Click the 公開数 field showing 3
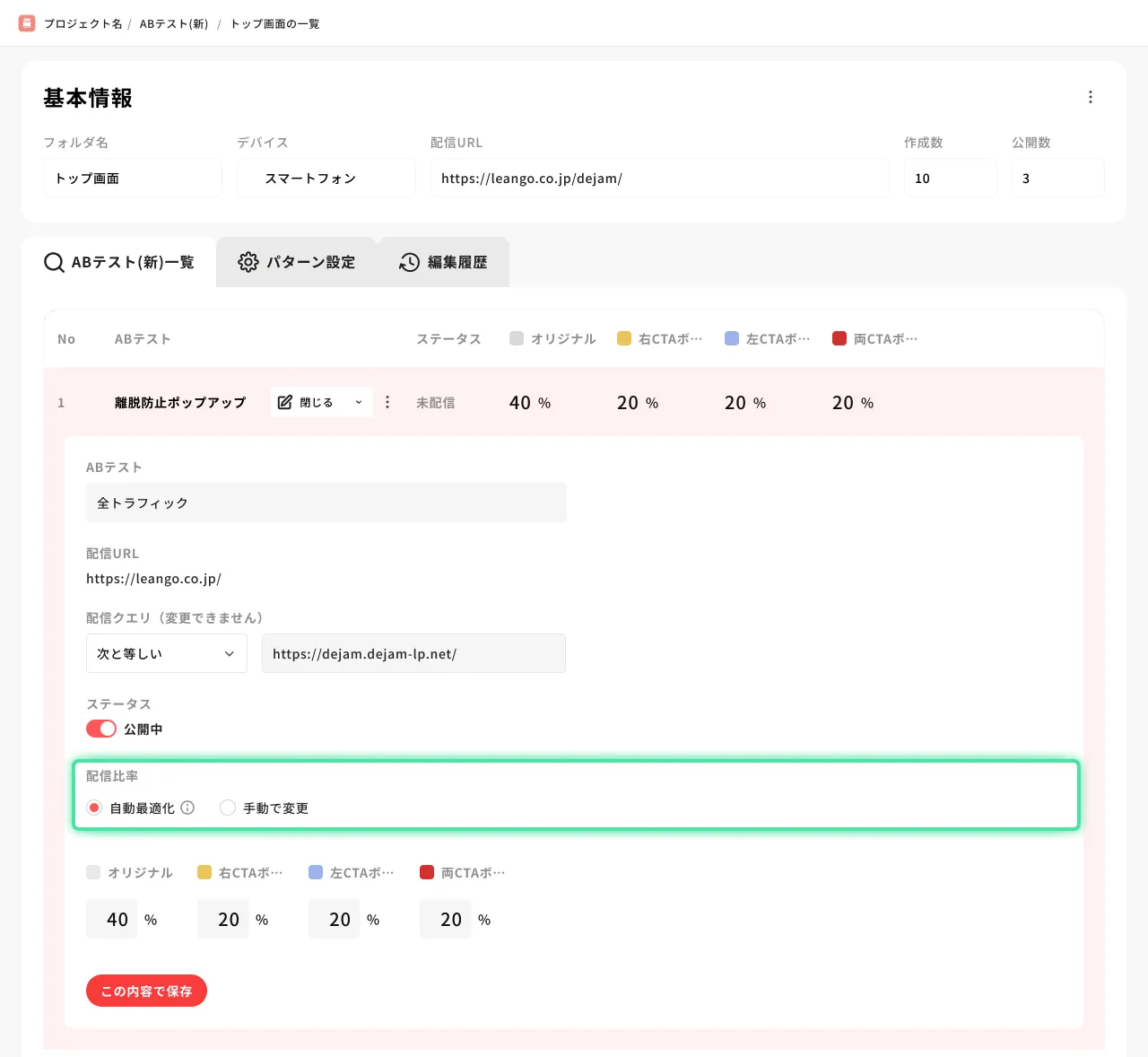The height and width of the screenshot is (1057, 1148). (x=1058, y=178)
